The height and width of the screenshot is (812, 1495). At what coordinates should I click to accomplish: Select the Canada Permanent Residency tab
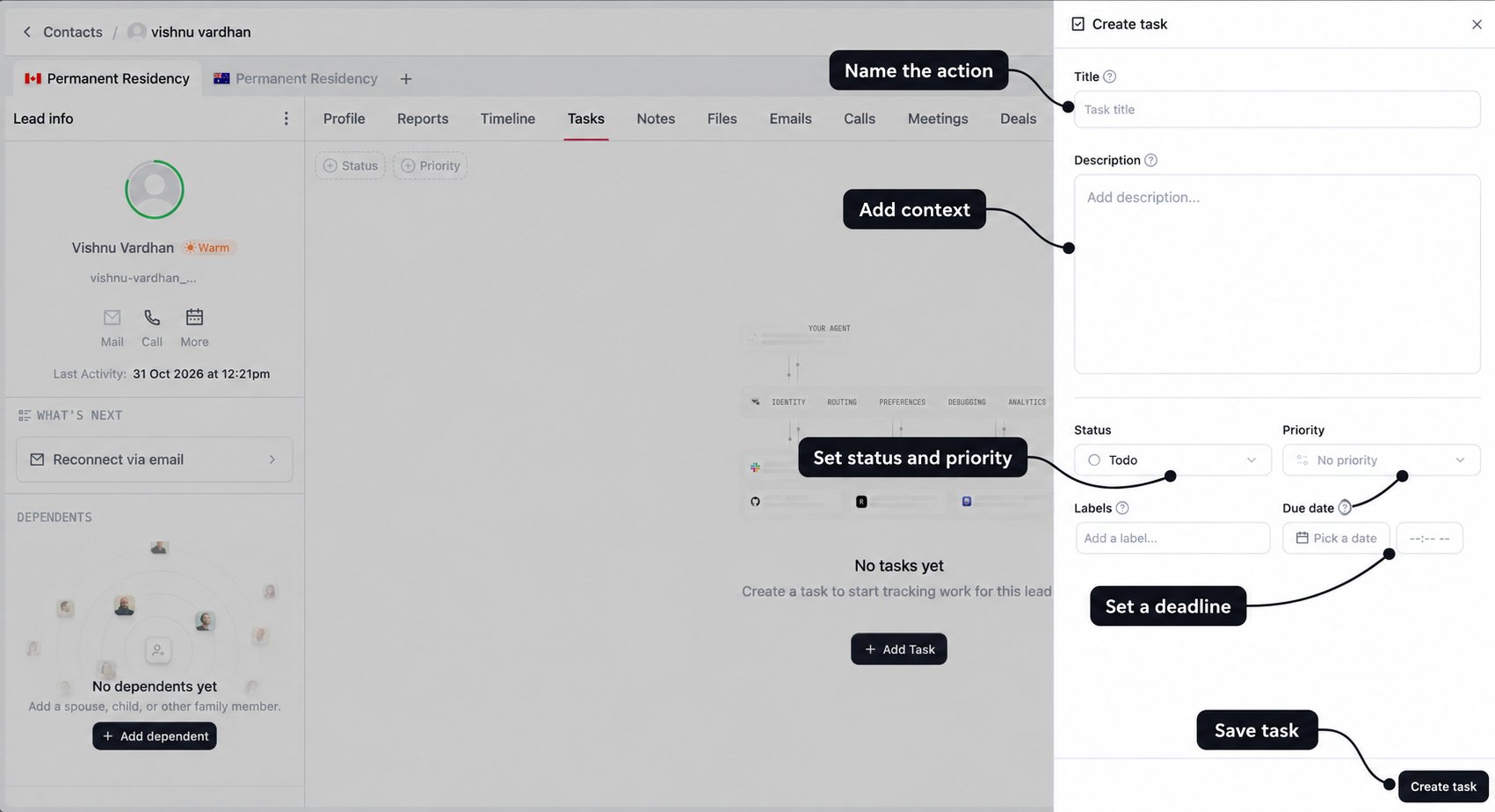[107, 78]
